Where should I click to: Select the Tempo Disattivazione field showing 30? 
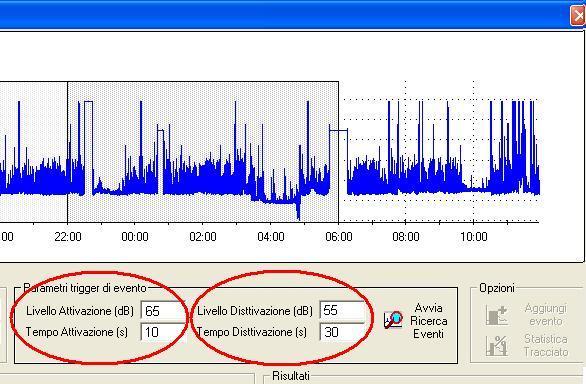click(x=342, y=332)
